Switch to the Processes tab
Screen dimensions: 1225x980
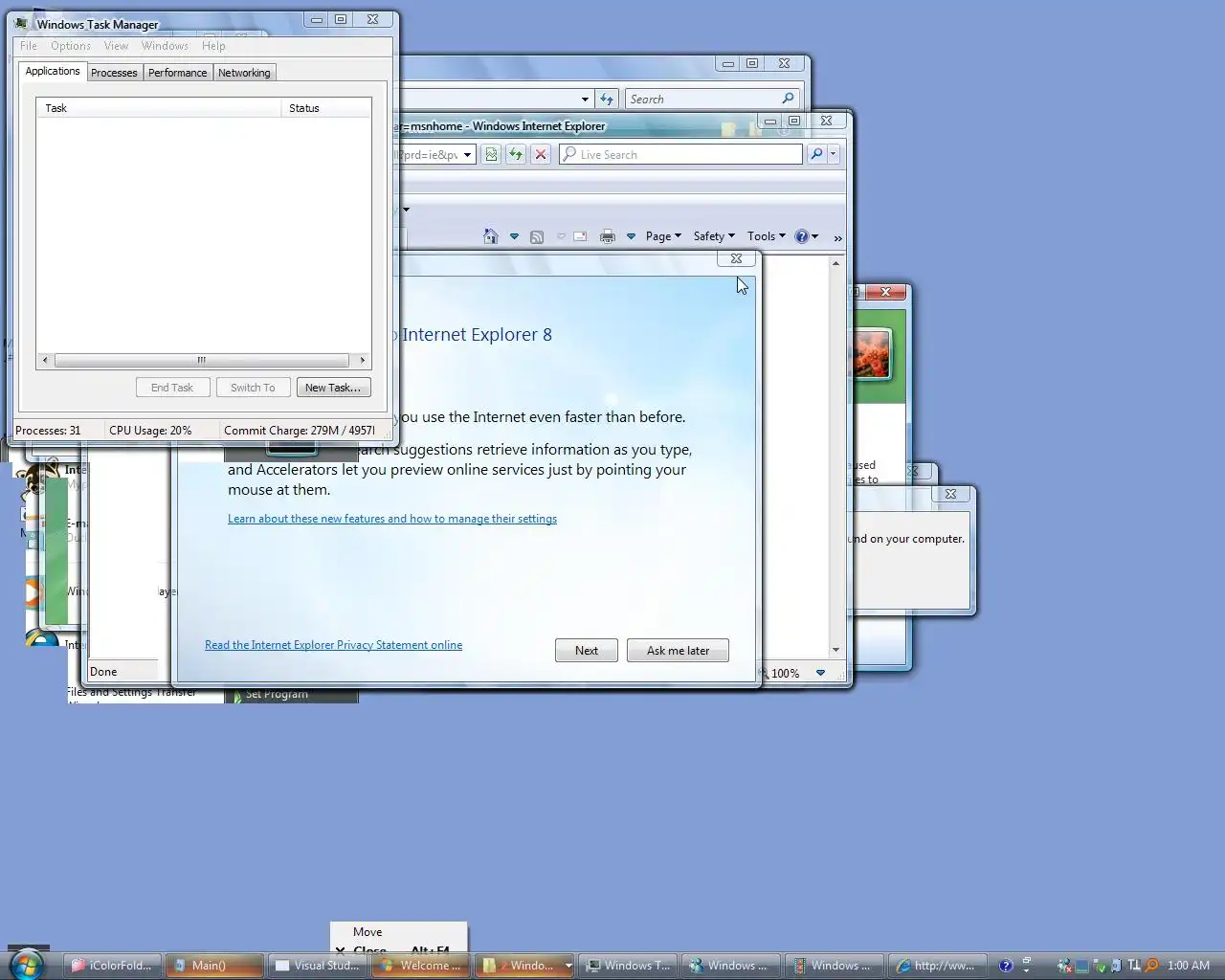point(114,73)
